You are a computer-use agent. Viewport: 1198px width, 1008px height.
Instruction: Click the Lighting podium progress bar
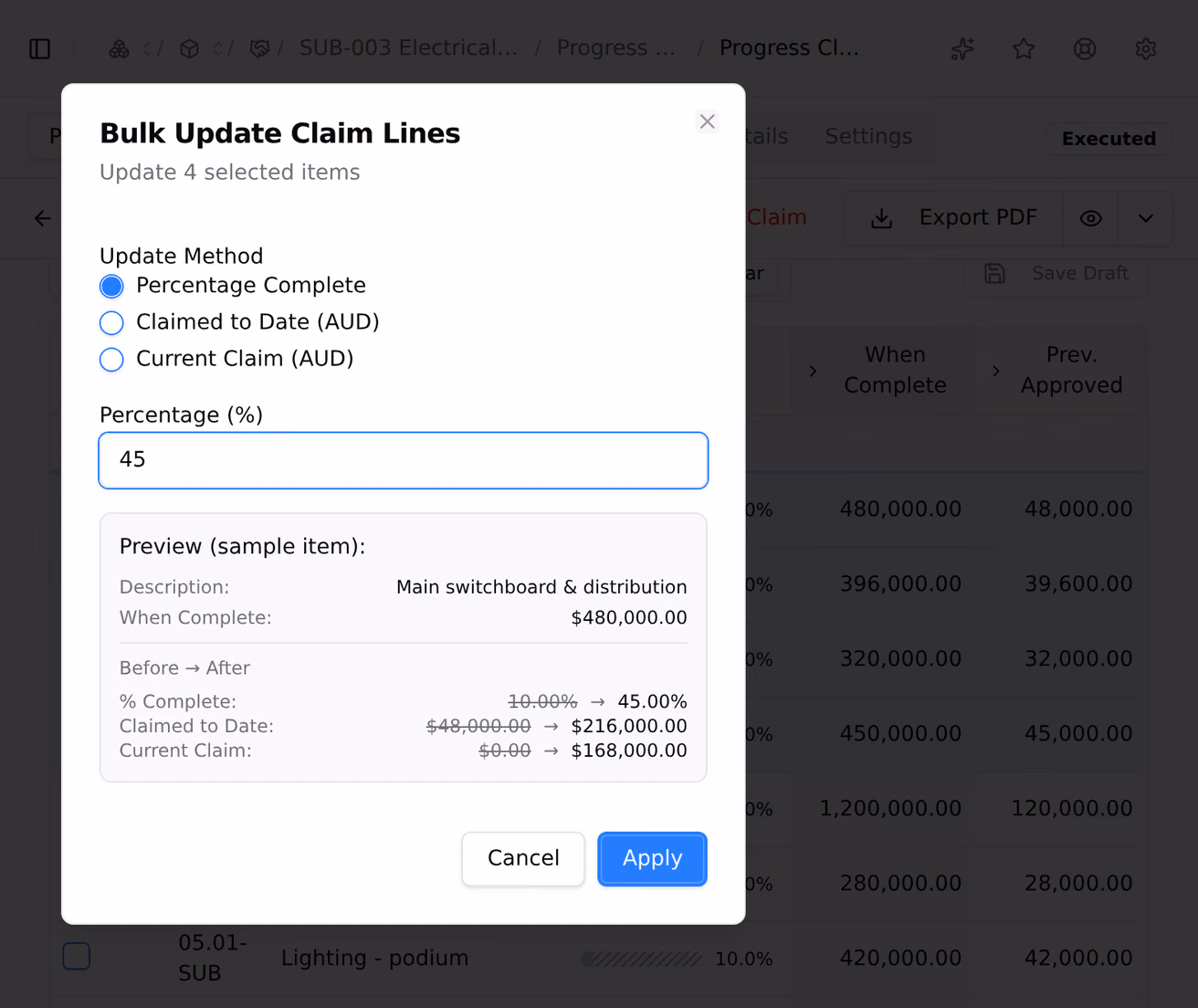[642, 959]
